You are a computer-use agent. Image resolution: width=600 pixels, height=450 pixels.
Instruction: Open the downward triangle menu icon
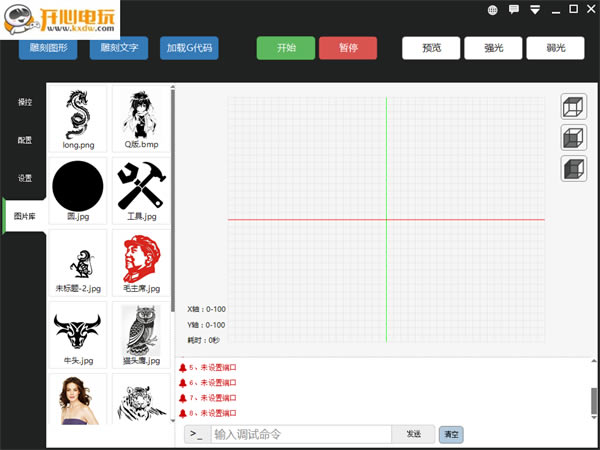pyautogui.click(x=535, y=10)
